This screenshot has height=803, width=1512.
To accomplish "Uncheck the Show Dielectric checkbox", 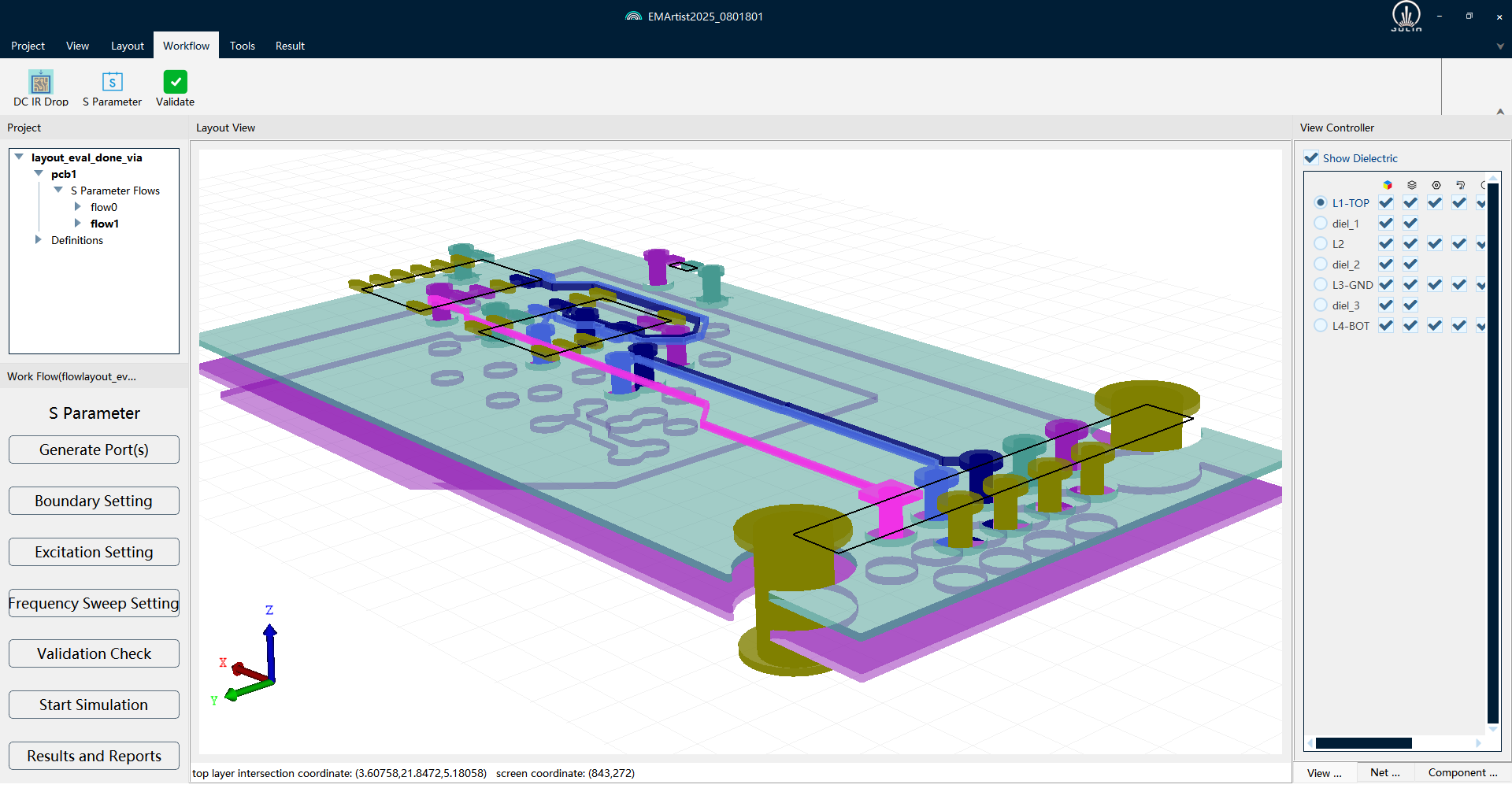I will (x=1311, y=158).
